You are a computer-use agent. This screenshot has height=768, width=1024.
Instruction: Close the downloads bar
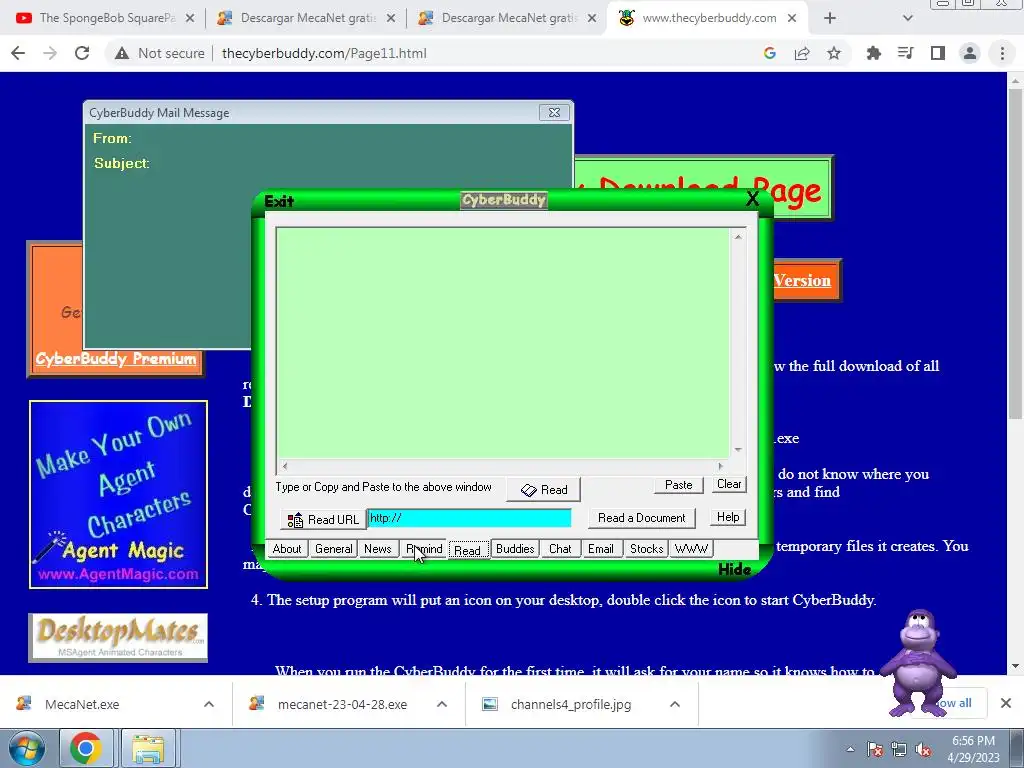(x=1006, y=703)
